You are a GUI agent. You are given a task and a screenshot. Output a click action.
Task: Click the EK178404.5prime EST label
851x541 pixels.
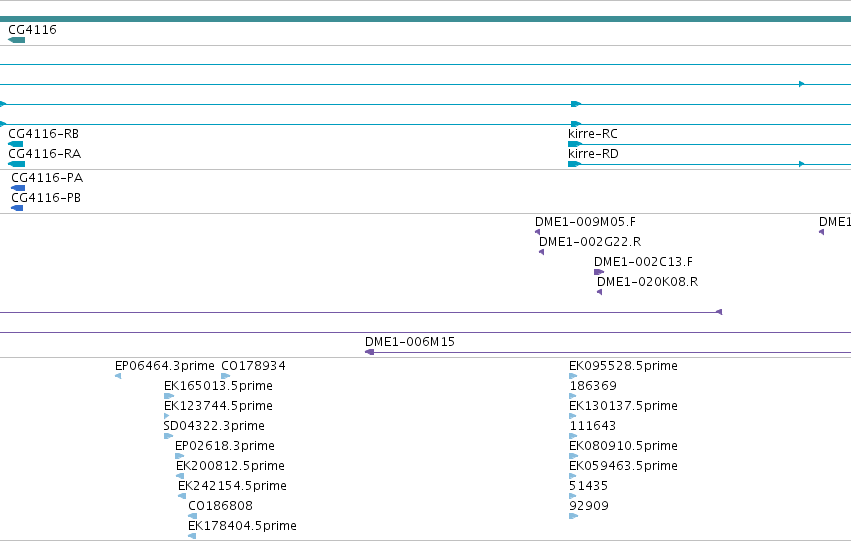(242, 525)
